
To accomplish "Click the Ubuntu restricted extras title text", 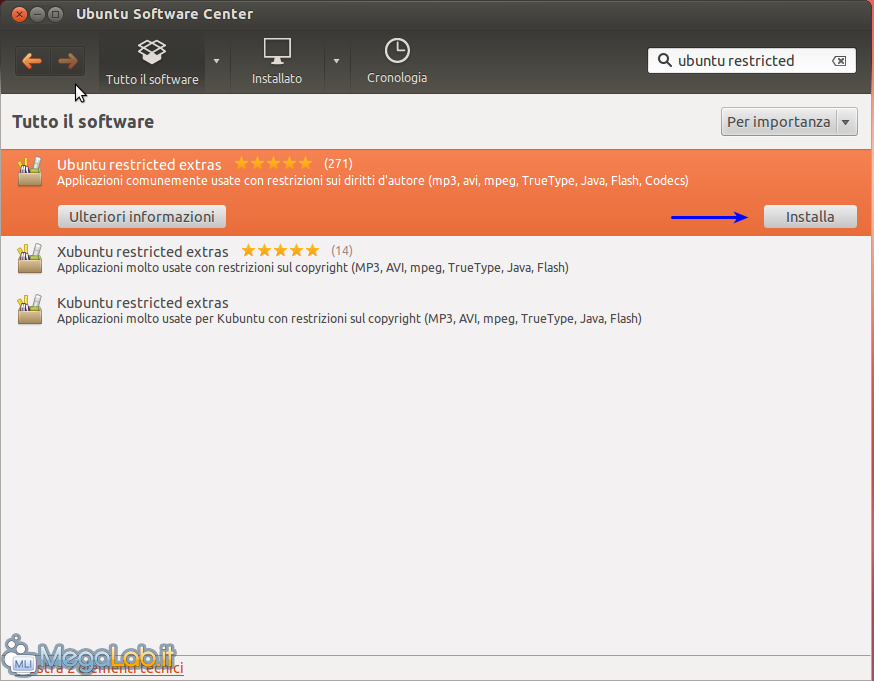I will point(139,165).
